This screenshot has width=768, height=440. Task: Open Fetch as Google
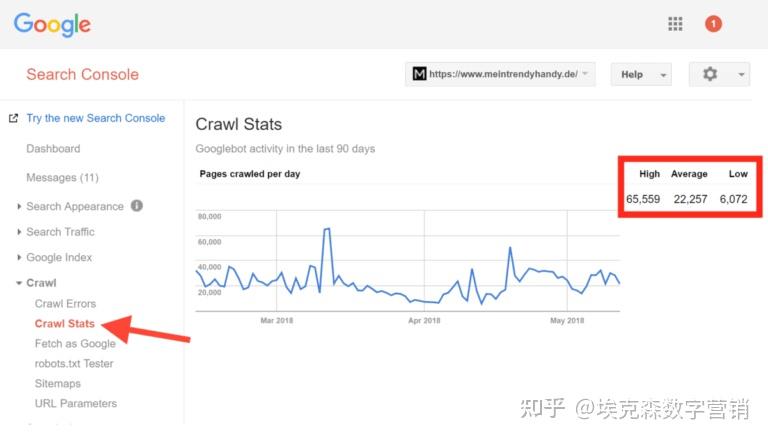[75, 344]
